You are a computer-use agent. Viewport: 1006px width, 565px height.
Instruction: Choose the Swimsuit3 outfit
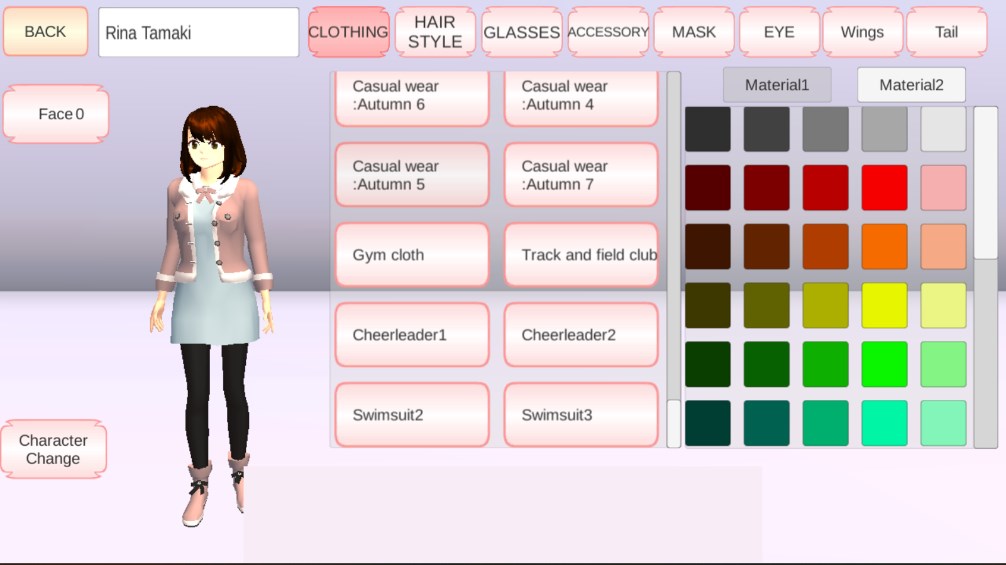(581, 414)
